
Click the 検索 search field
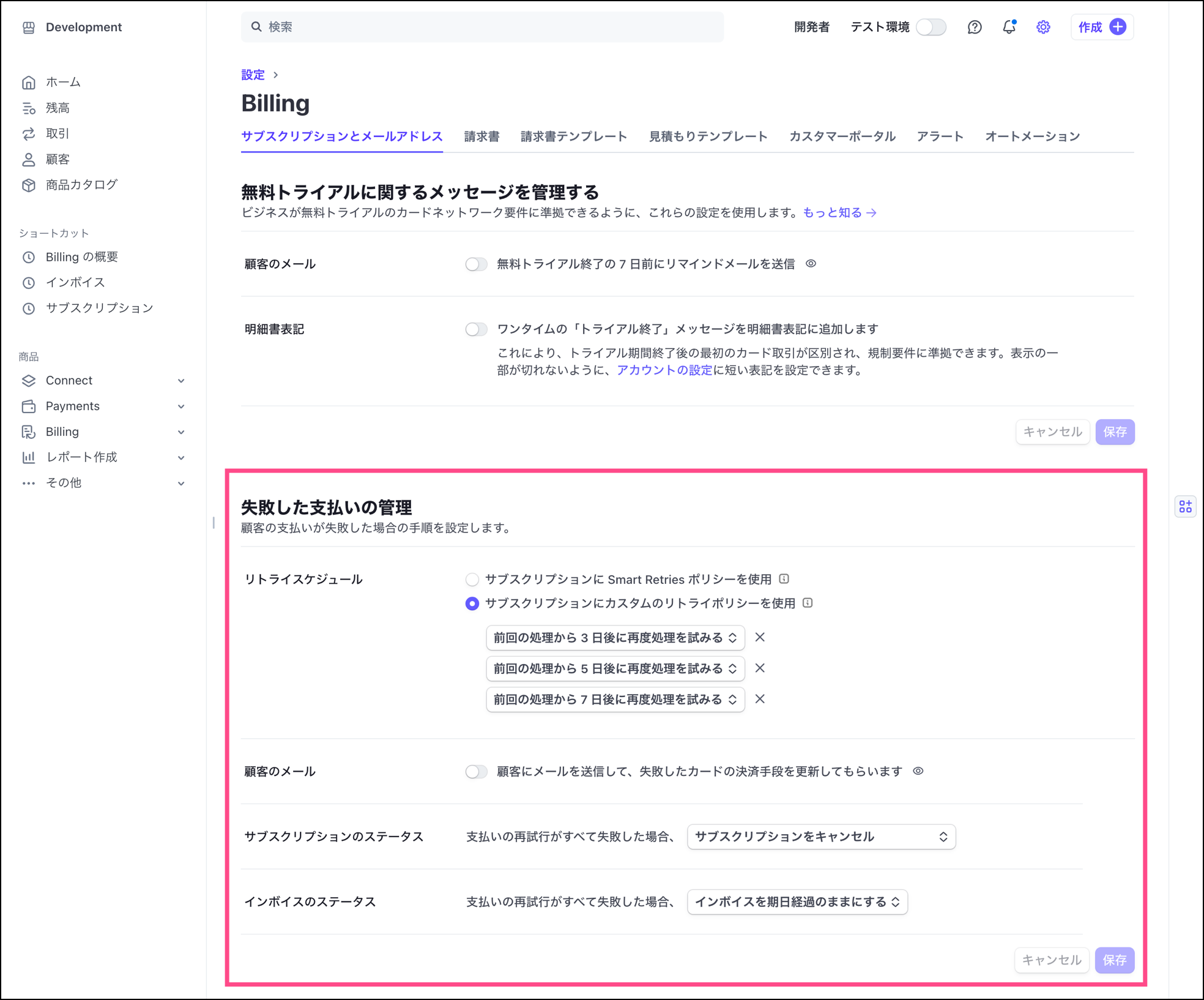(482, 27)
